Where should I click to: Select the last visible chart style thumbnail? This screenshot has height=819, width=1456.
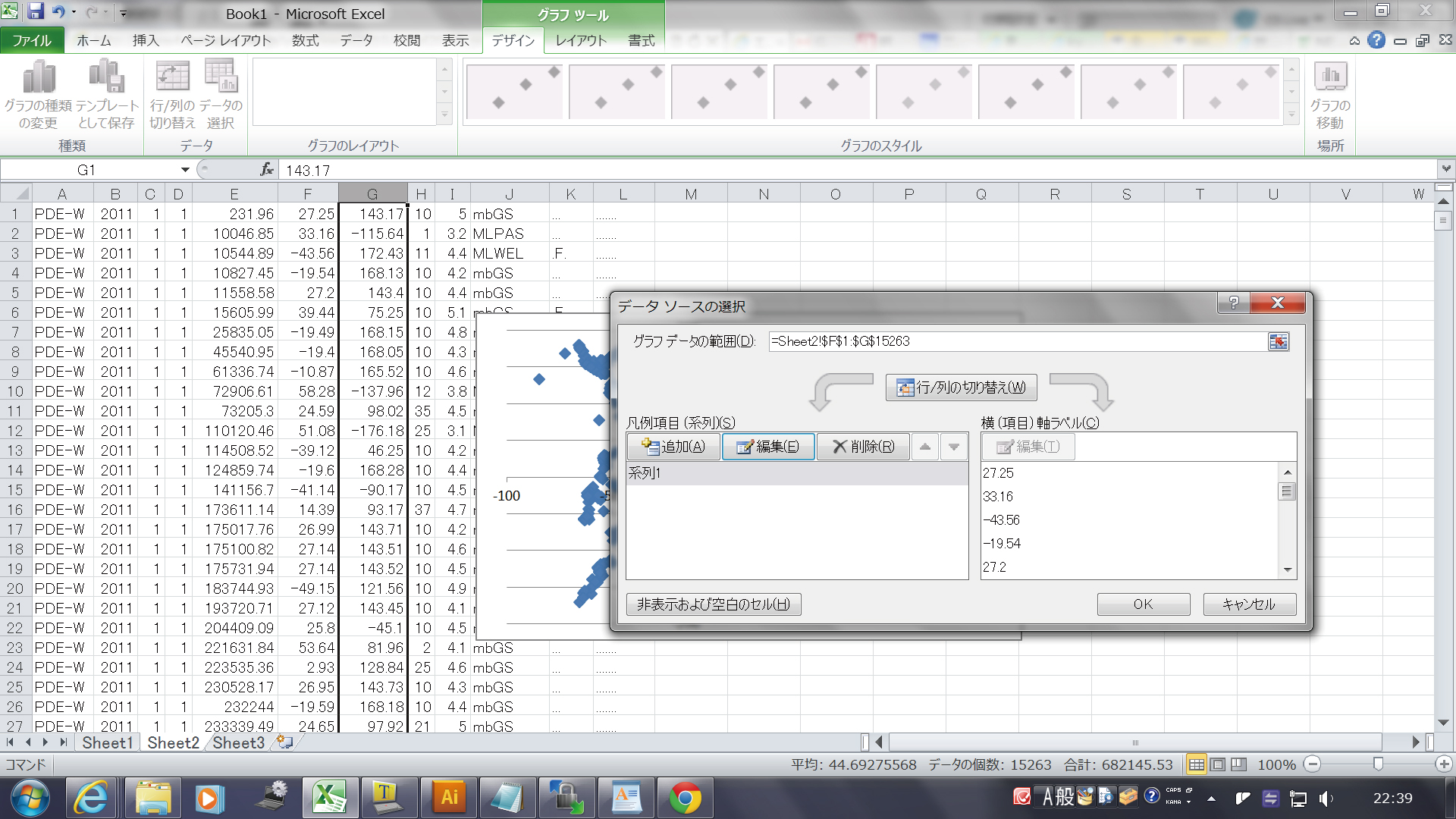point(1231,92)
